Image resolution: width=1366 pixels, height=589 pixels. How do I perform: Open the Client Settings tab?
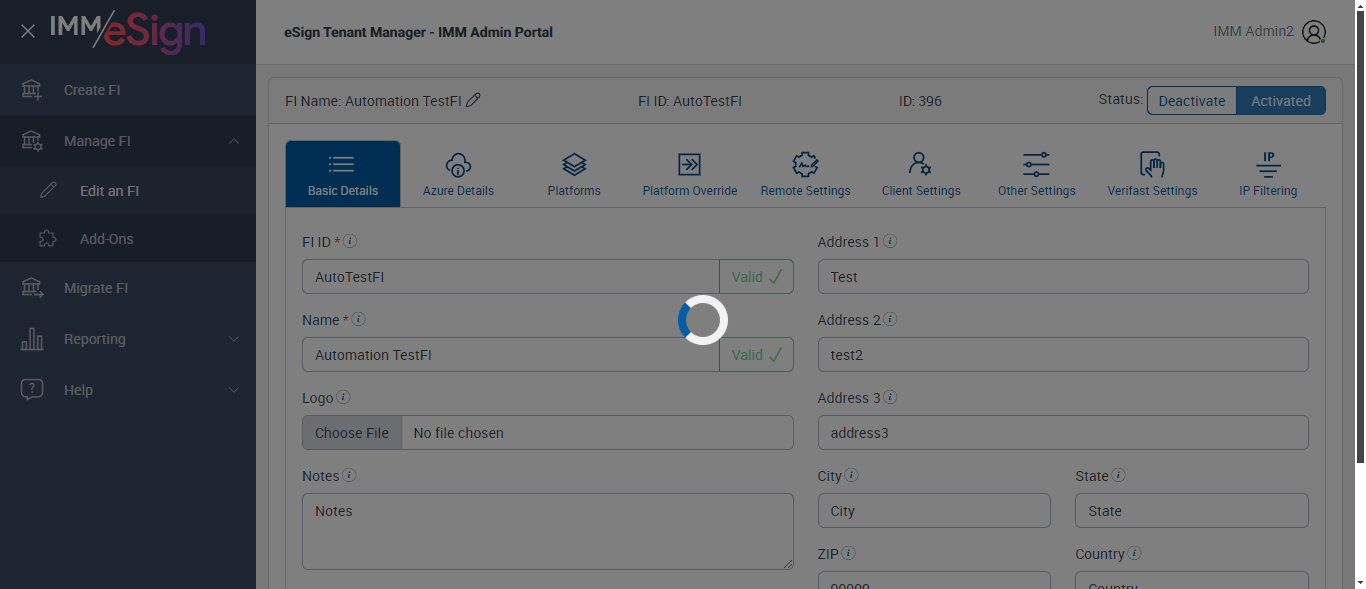[921, 174]
